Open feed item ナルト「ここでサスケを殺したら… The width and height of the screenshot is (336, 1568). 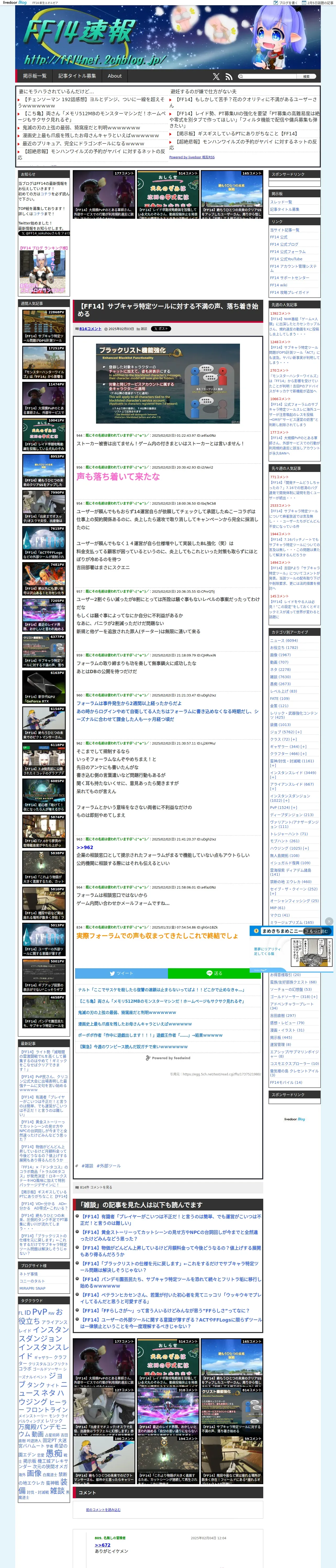pos(160,990)
